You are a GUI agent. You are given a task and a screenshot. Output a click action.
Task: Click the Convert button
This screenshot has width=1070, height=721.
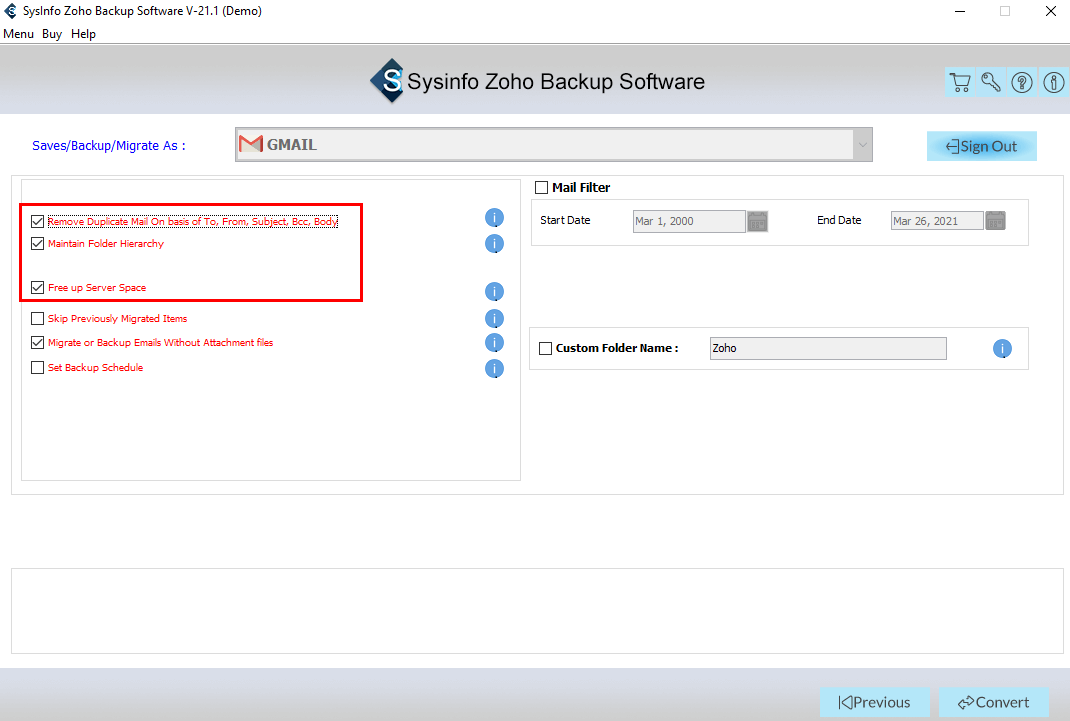(994, 703)
